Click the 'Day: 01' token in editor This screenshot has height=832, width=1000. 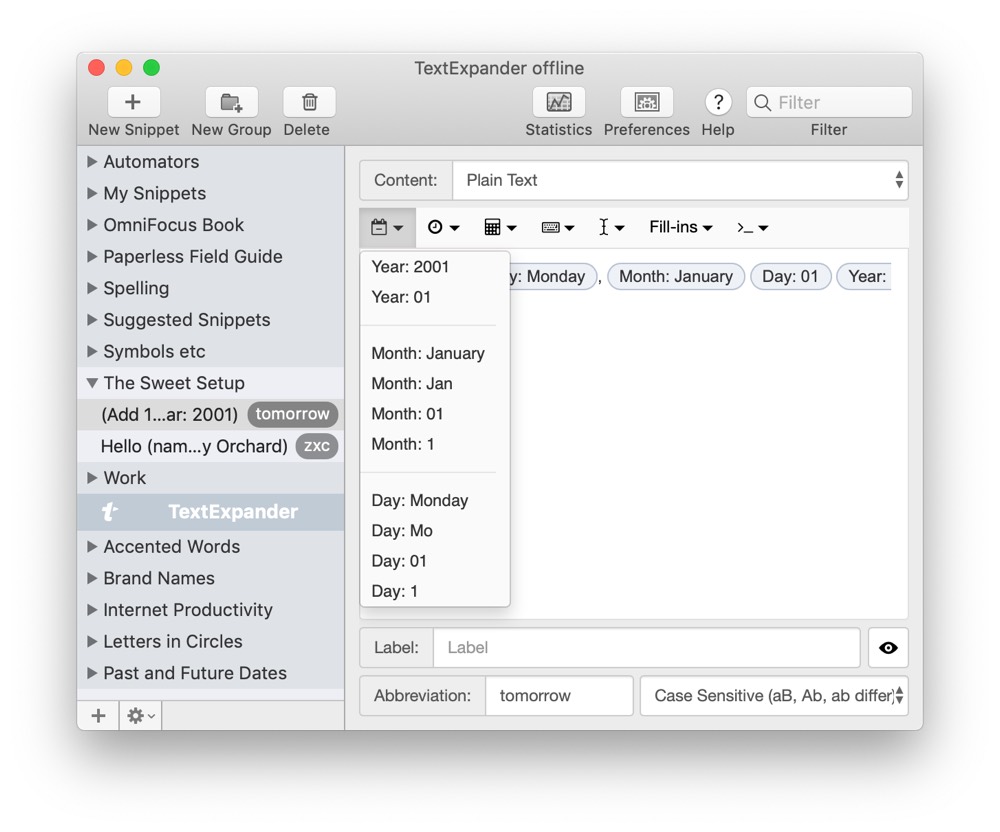point(790,277)
